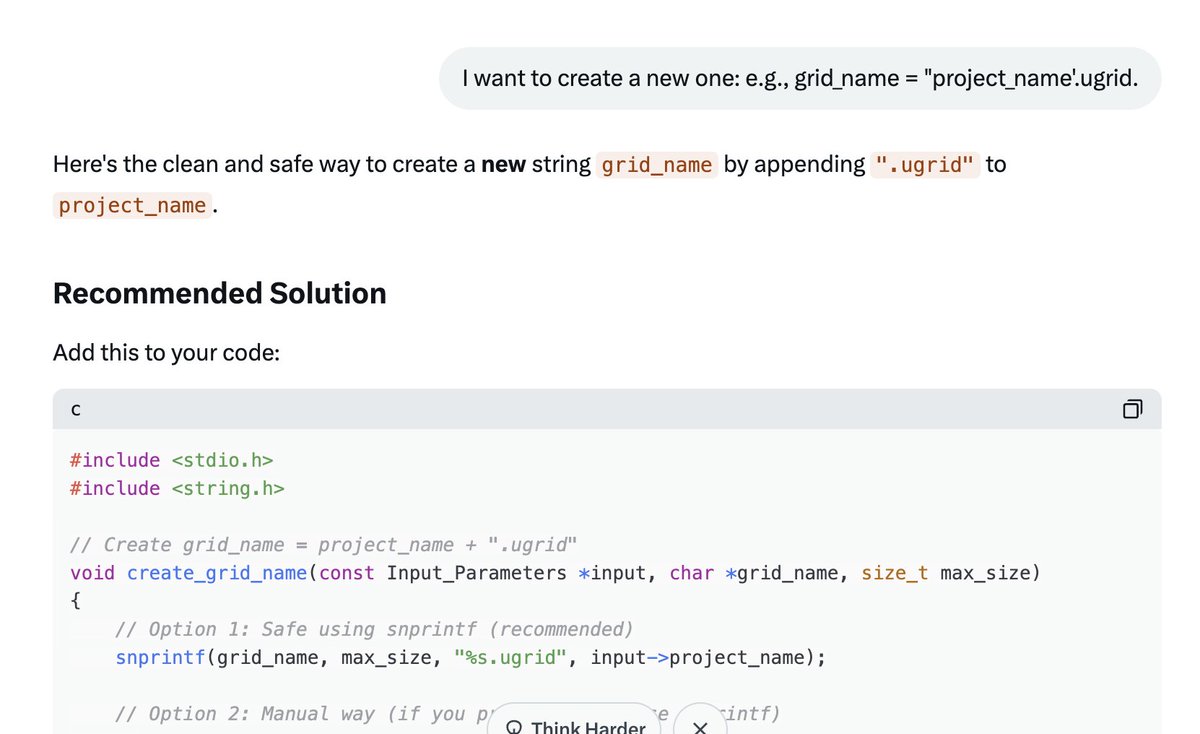Click the 'Option 1: Safe using snprintf' comment

[374, 629]
